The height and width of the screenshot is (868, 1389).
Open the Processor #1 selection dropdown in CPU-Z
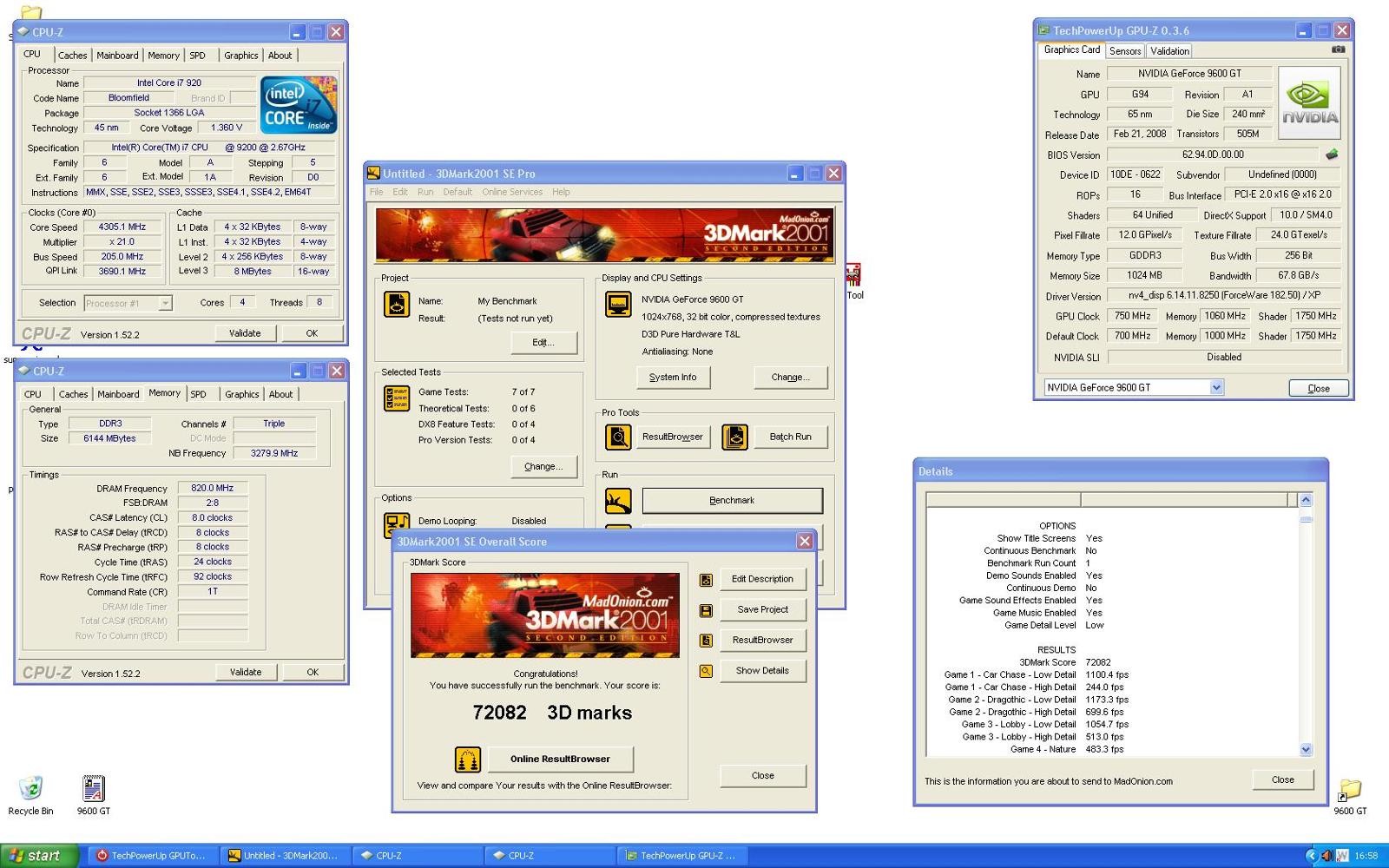pos(165,303)
